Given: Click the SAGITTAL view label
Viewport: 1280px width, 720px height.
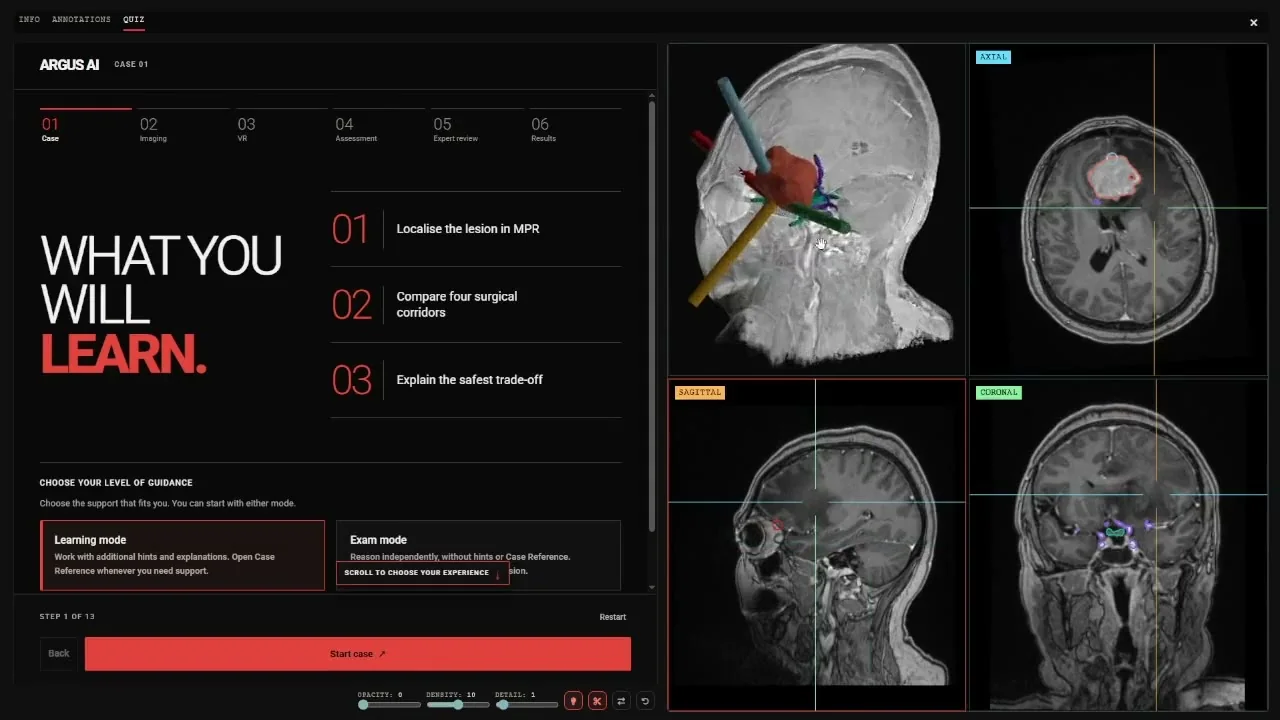Looking at the screenshot, I should [699, 392].
